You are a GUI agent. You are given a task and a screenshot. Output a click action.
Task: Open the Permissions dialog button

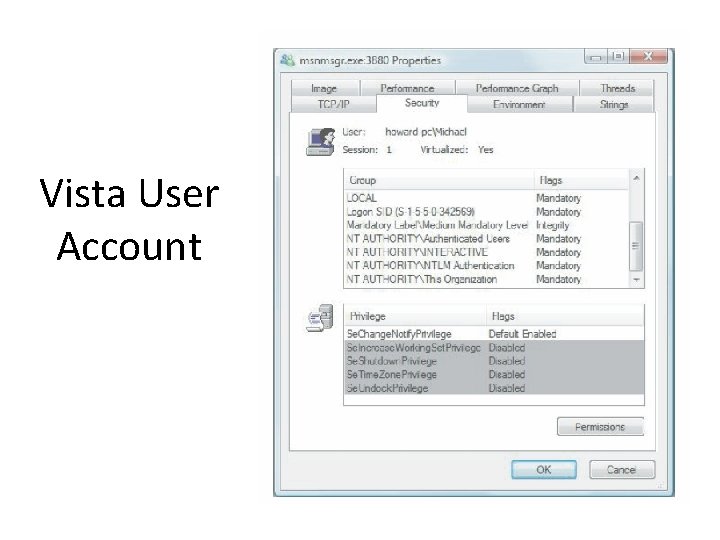coord(600,427)
